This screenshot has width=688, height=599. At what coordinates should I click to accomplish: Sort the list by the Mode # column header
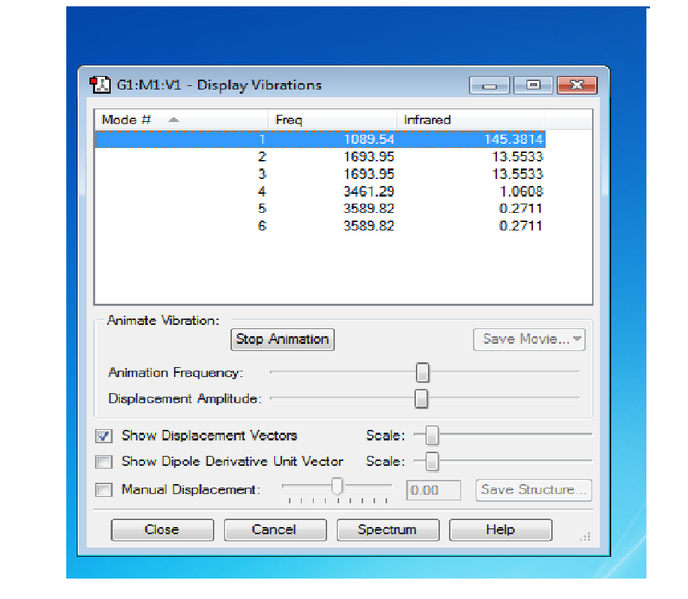click(x=181, y=120)
